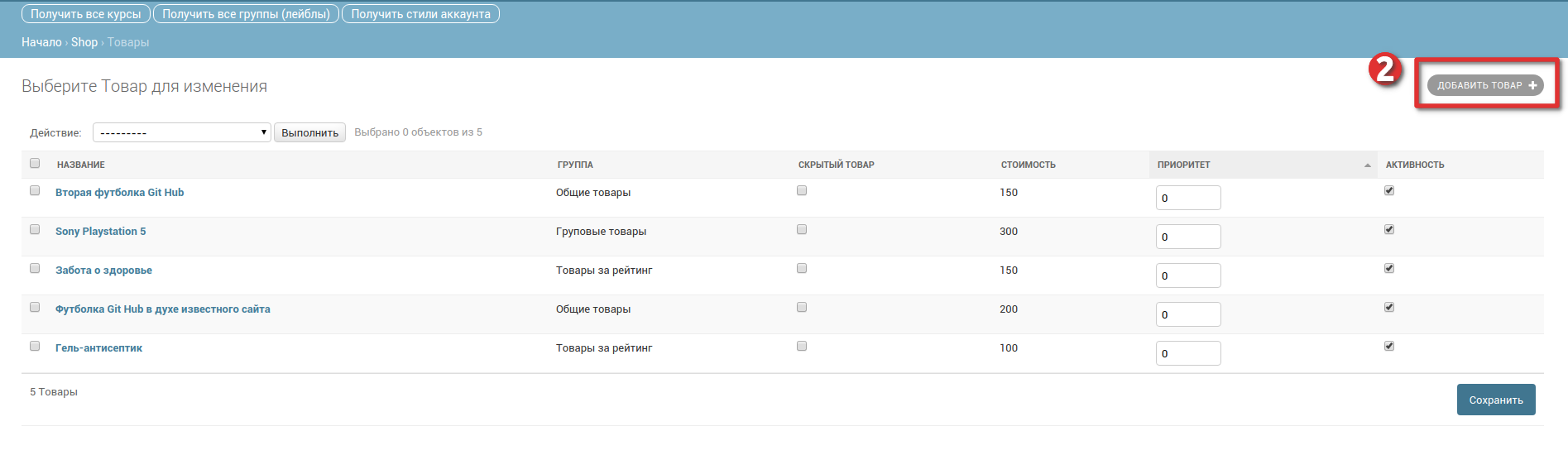Toggle Скрытый товар for Гель-антисептик
The height and width of the screenshot is (455, 1568).
pos(802,346)
